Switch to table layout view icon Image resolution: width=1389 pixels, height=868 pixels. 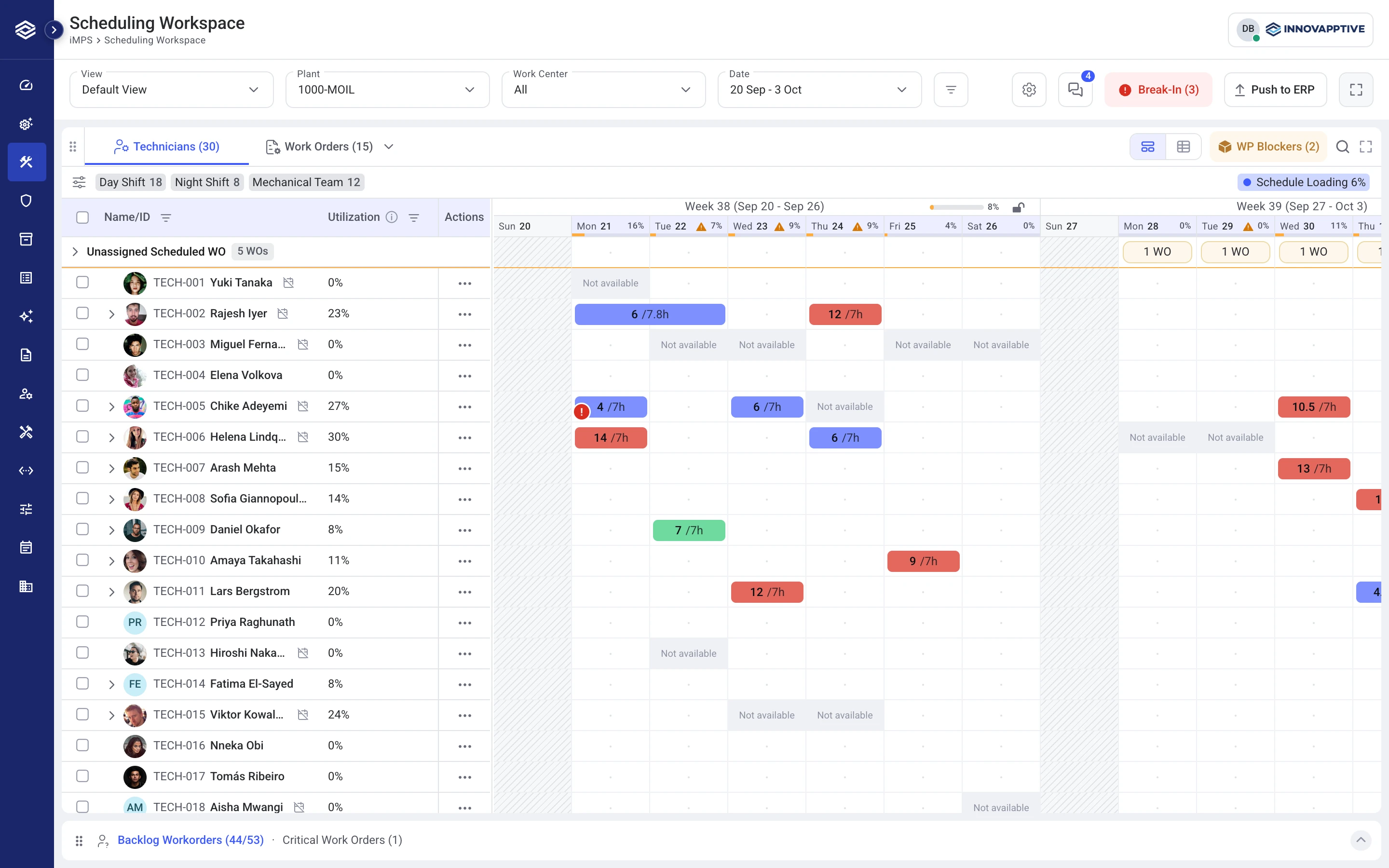[x=1183, y=147]
